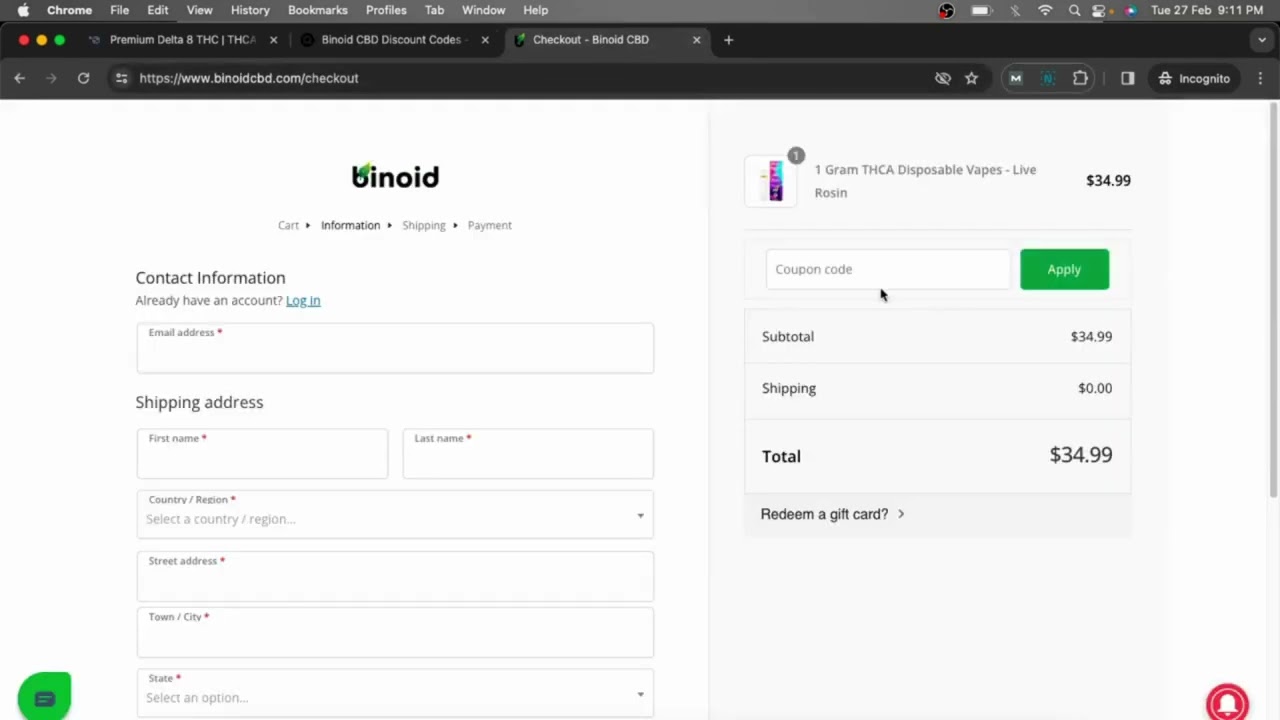The height and width of the screenshot is (720, 1280).
Task: Open the File menu
Action: point(119,10)
